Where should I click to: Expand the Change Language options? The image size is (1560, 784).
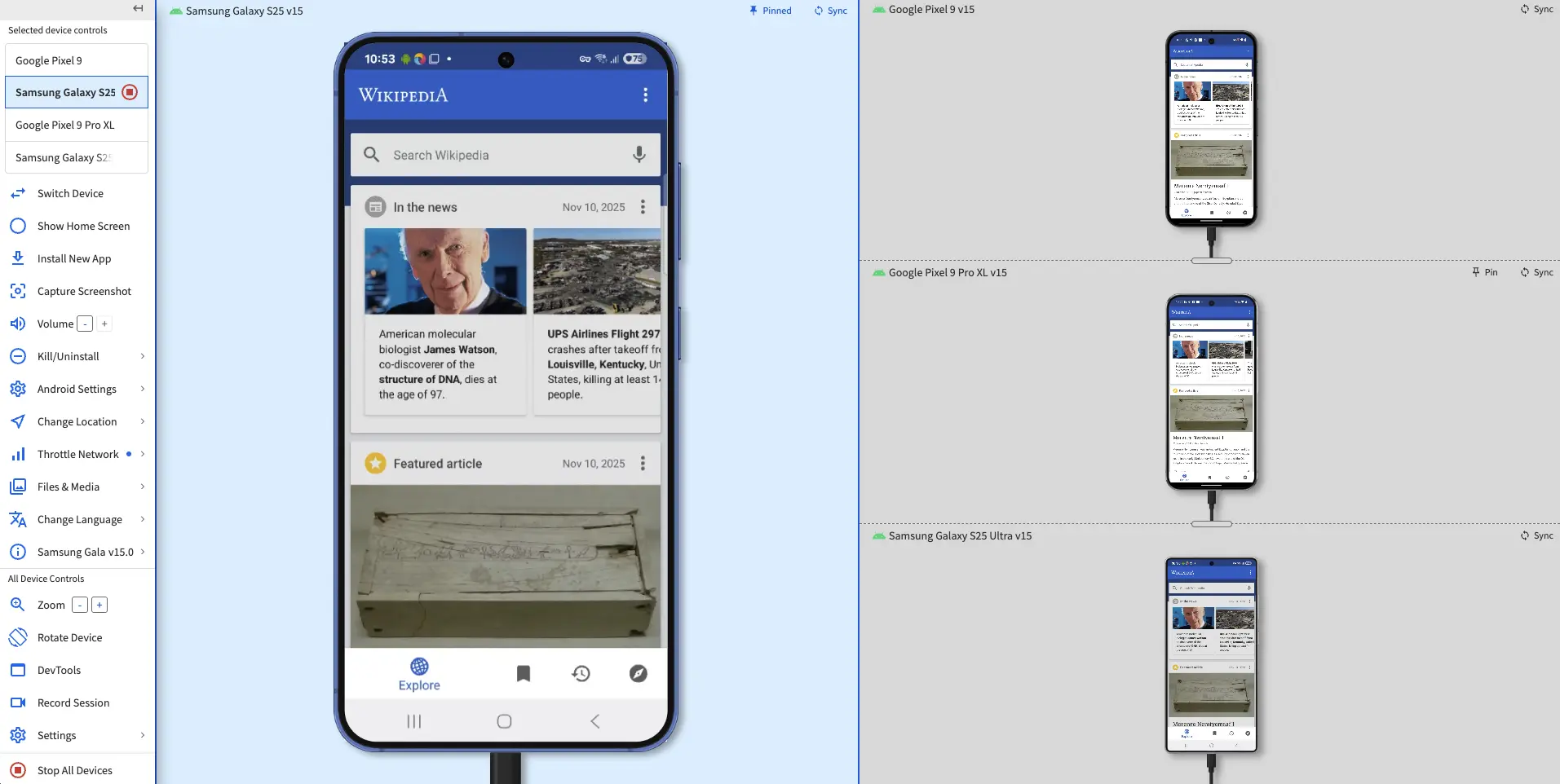(x=142, y=519)
